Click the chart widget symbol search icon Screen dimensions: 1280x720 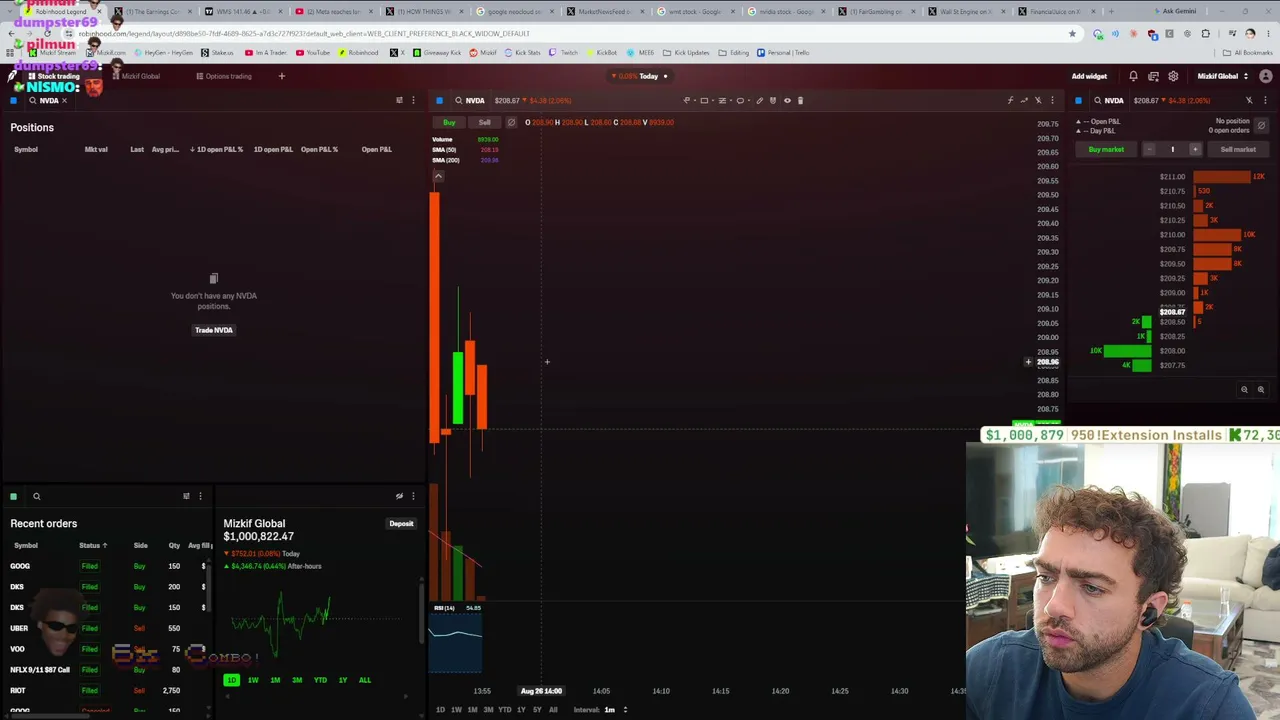click(x=458, y=100)
